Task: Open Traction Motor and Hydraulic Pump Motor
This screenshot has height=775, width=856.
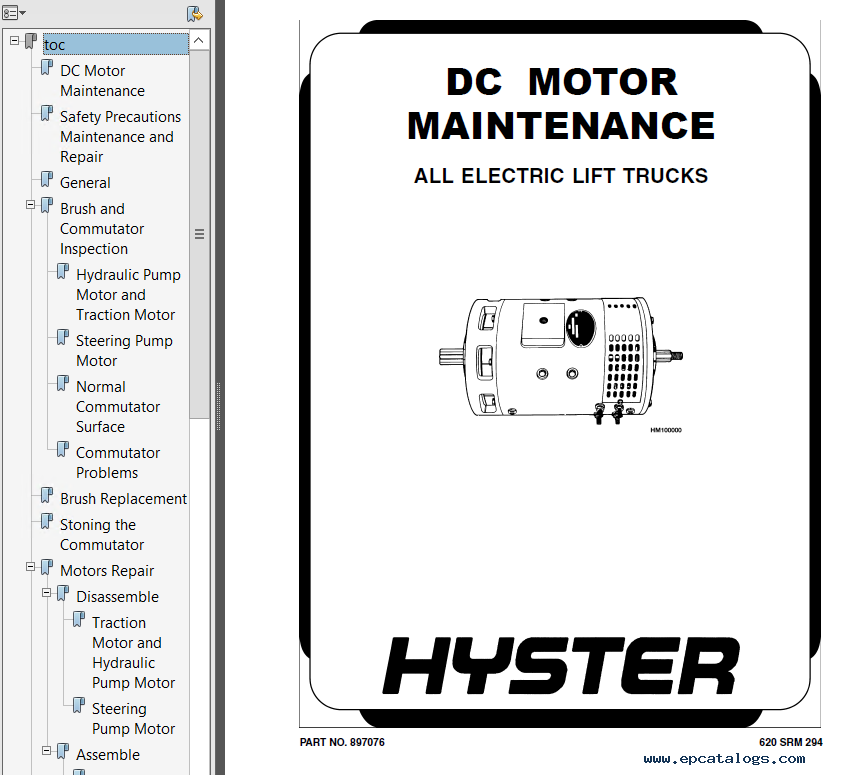Action: pos(133,653)
